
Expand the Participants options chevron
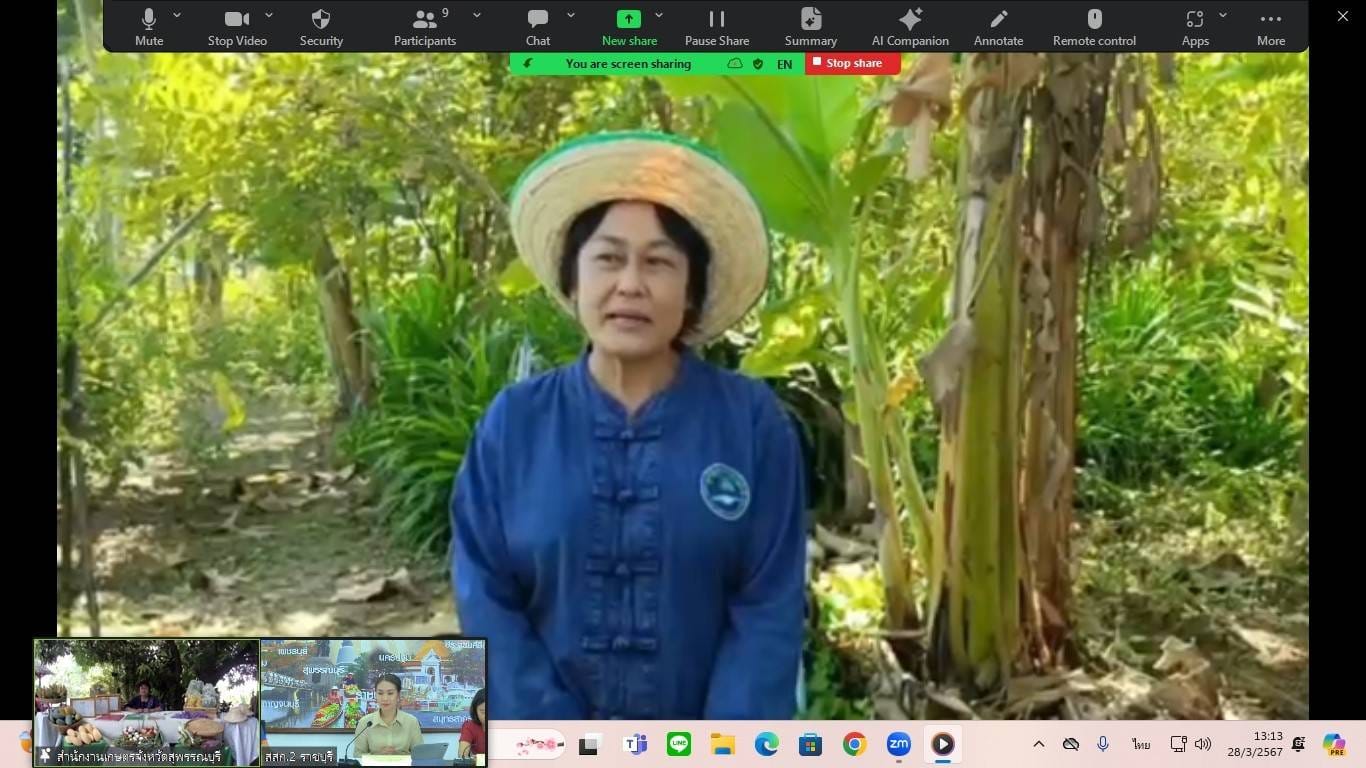[477, 16]
